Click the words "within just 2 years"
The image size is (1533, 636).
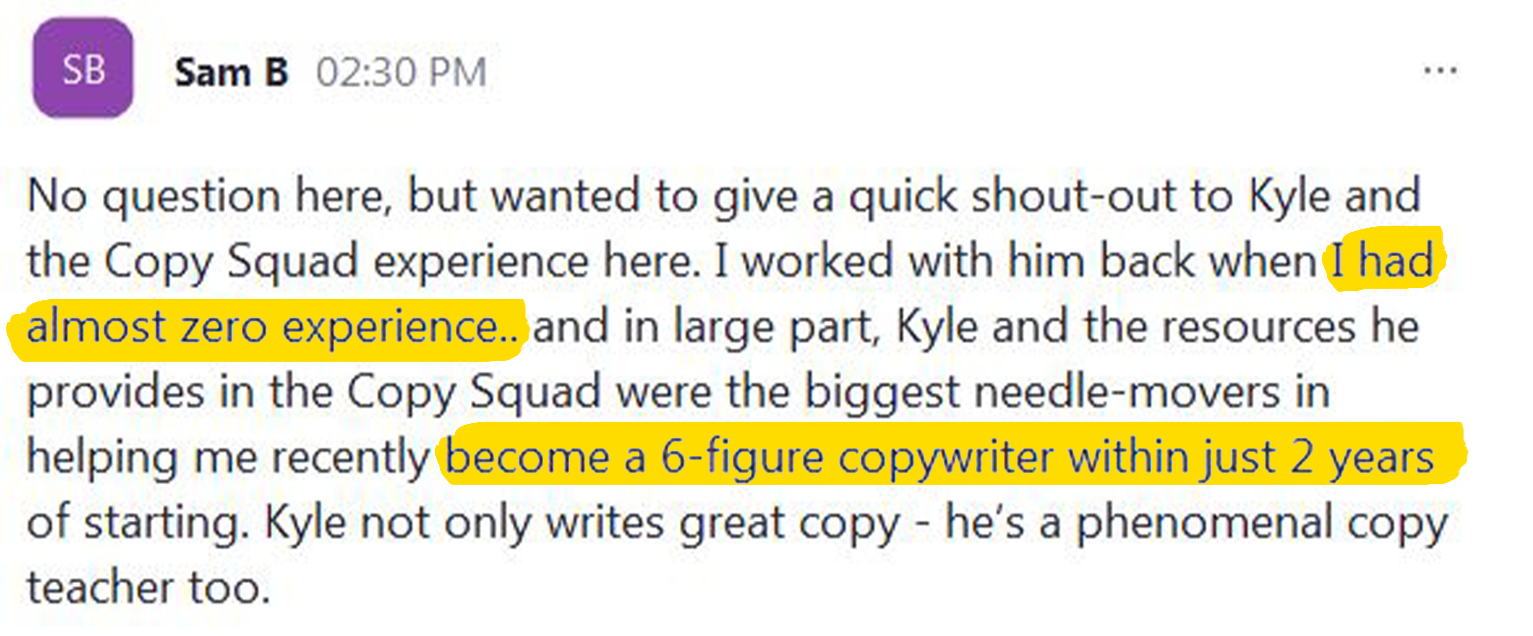pos(1248,459)
